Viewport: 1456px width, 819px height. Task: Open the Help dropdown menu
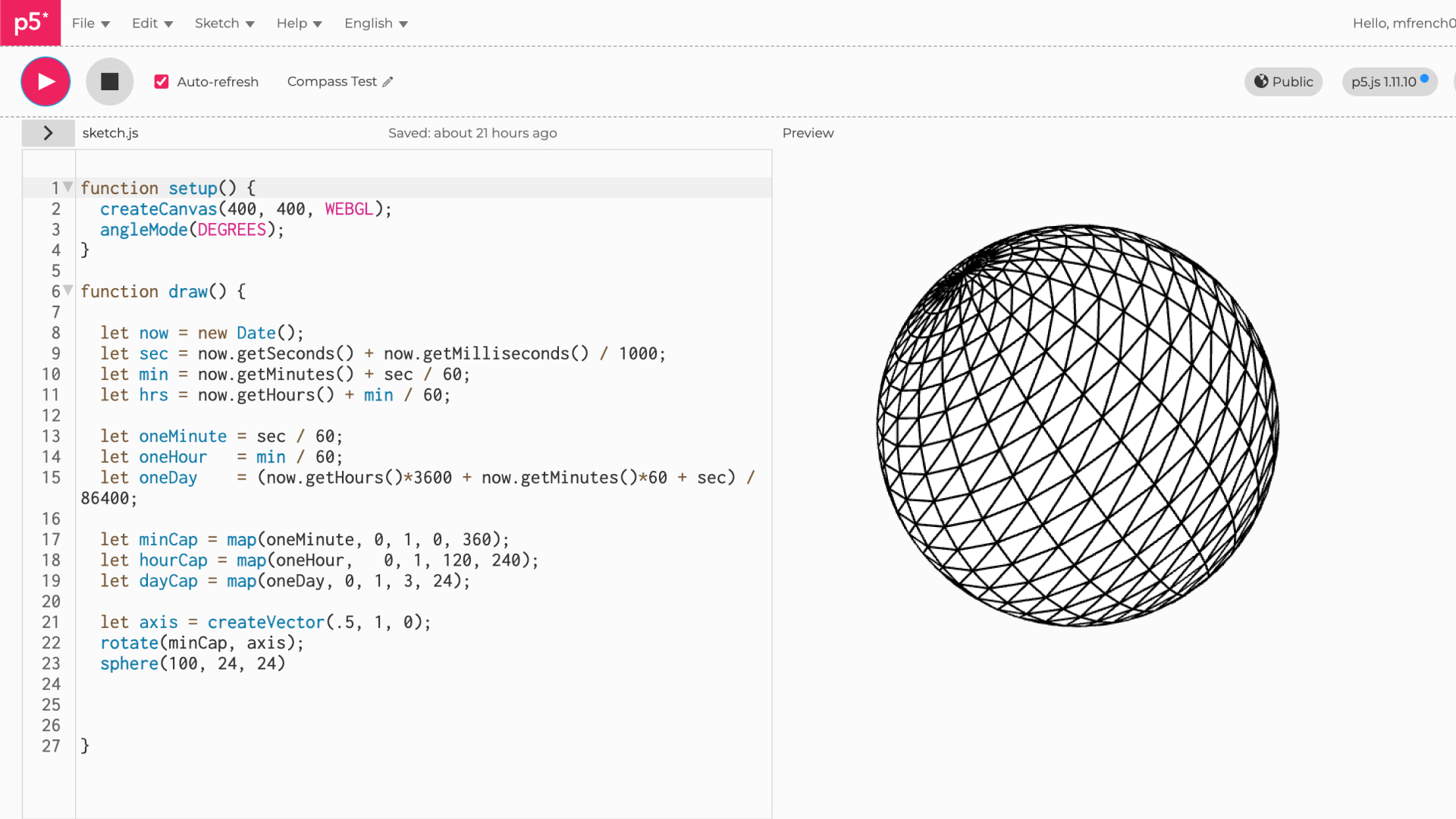(299, 24)
